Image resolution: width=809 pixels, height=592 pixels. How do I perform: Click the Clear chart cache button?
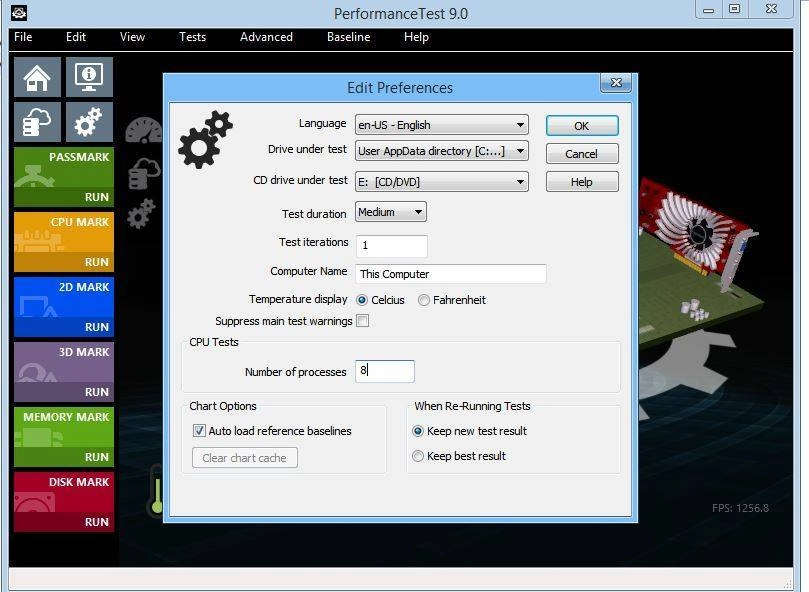pyautogui.click(x=245, y=458)
